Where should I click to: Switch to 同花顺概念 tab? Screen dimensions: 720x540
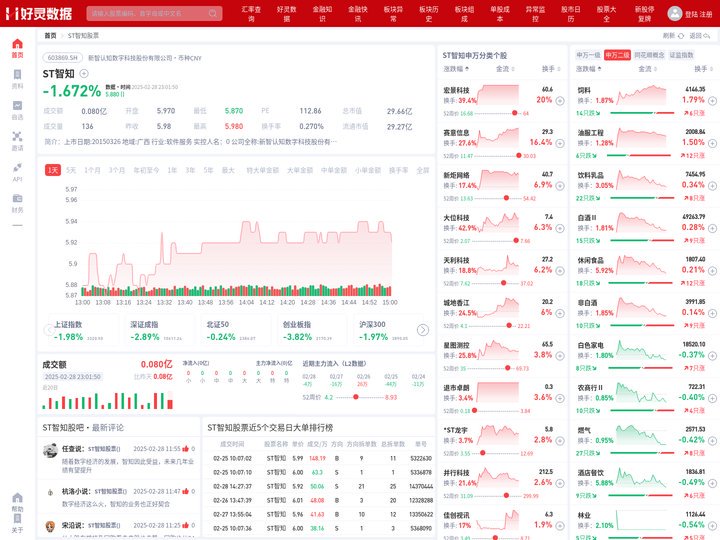click(649, 55)
